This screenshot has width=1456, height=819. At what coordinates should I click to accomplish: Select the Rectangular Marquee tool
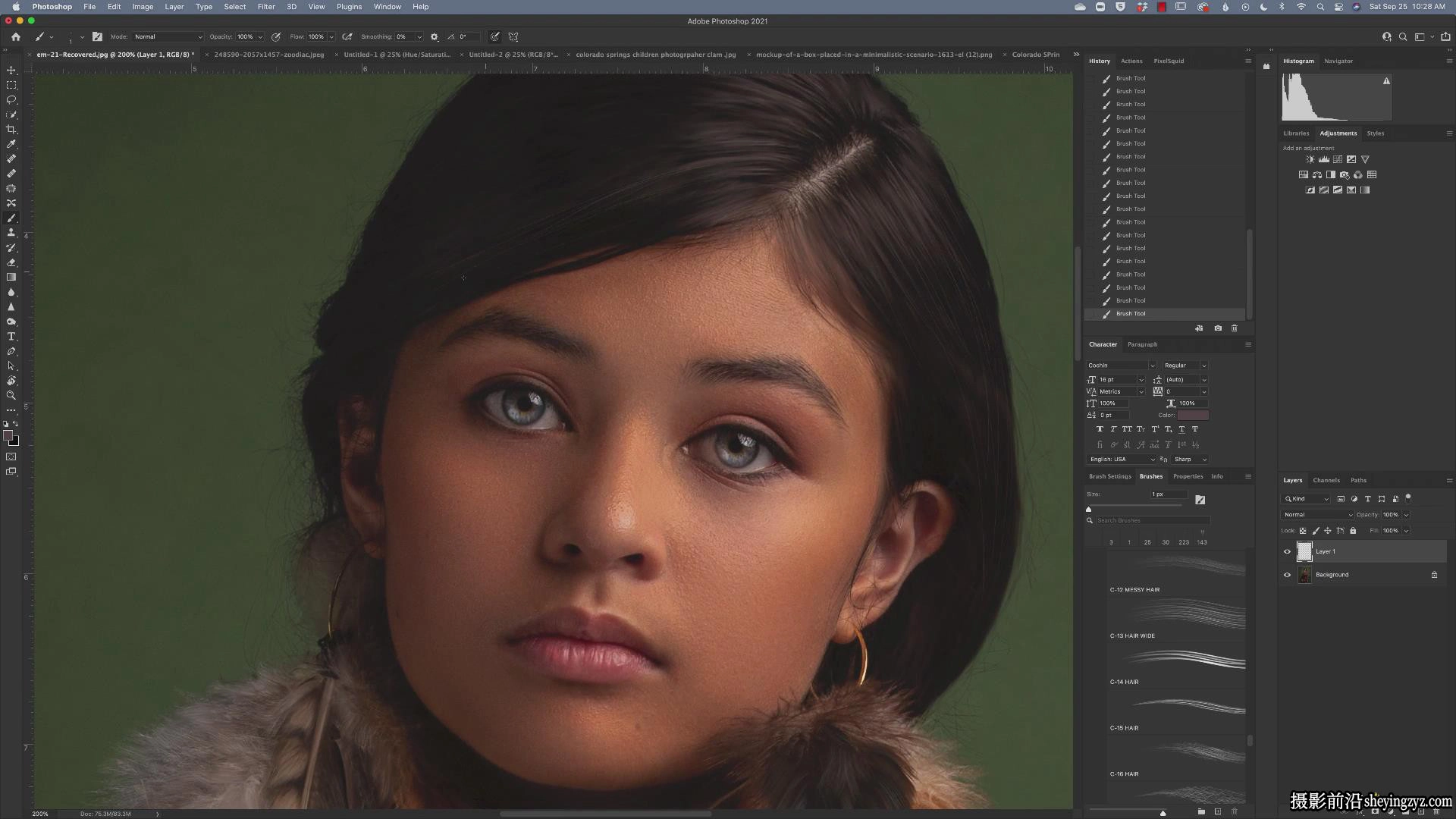pos(11,85)
